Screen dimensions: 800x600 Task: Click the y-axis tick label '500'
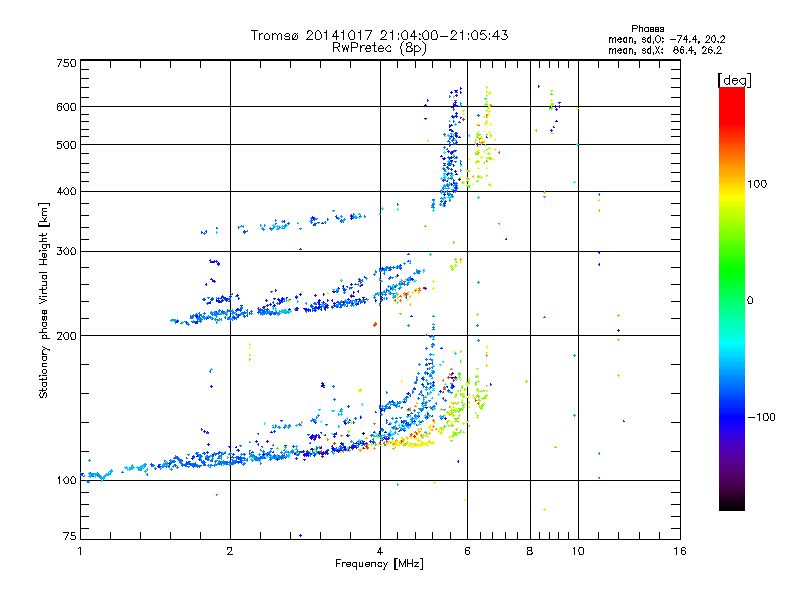[67, 145]
